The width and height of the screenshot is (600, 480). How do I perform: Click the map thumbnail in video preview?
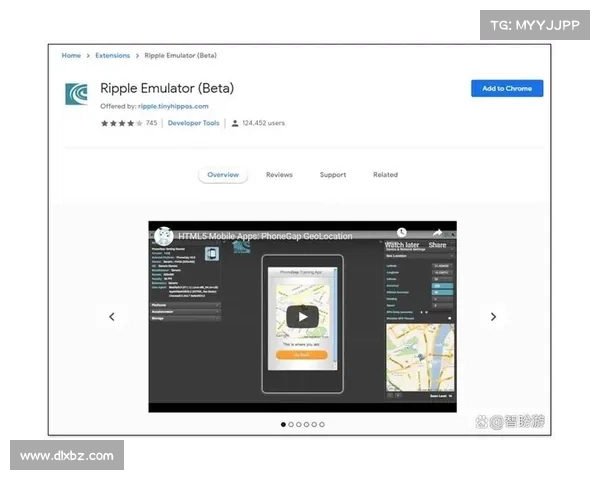pyautogui.click(x=420, y=358)
